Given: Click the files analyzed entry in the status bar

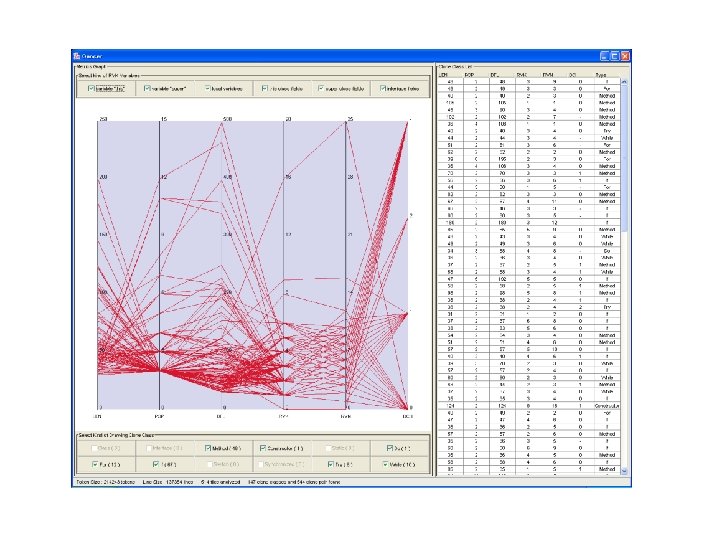Looking at the screenshot, I should (220, 482).
